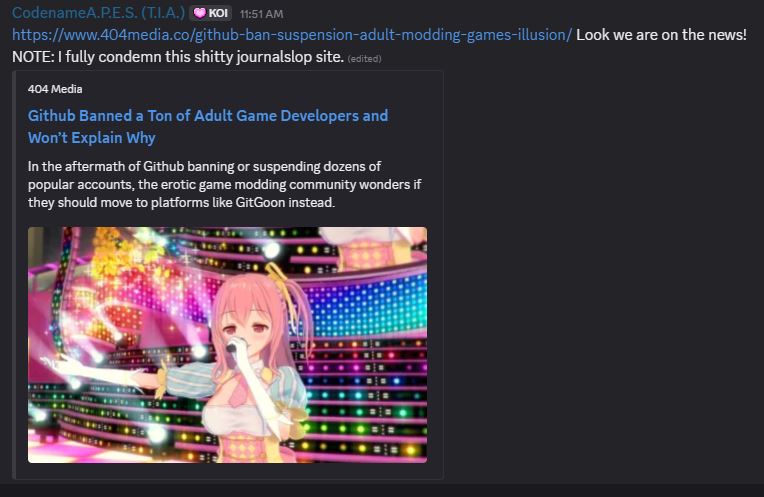Image resolution: width=764 pixels, height=497 pixels.
Task: Open the 'Github Banned a Ton of Adult Game Developers' title
Action: pos(208,116)
